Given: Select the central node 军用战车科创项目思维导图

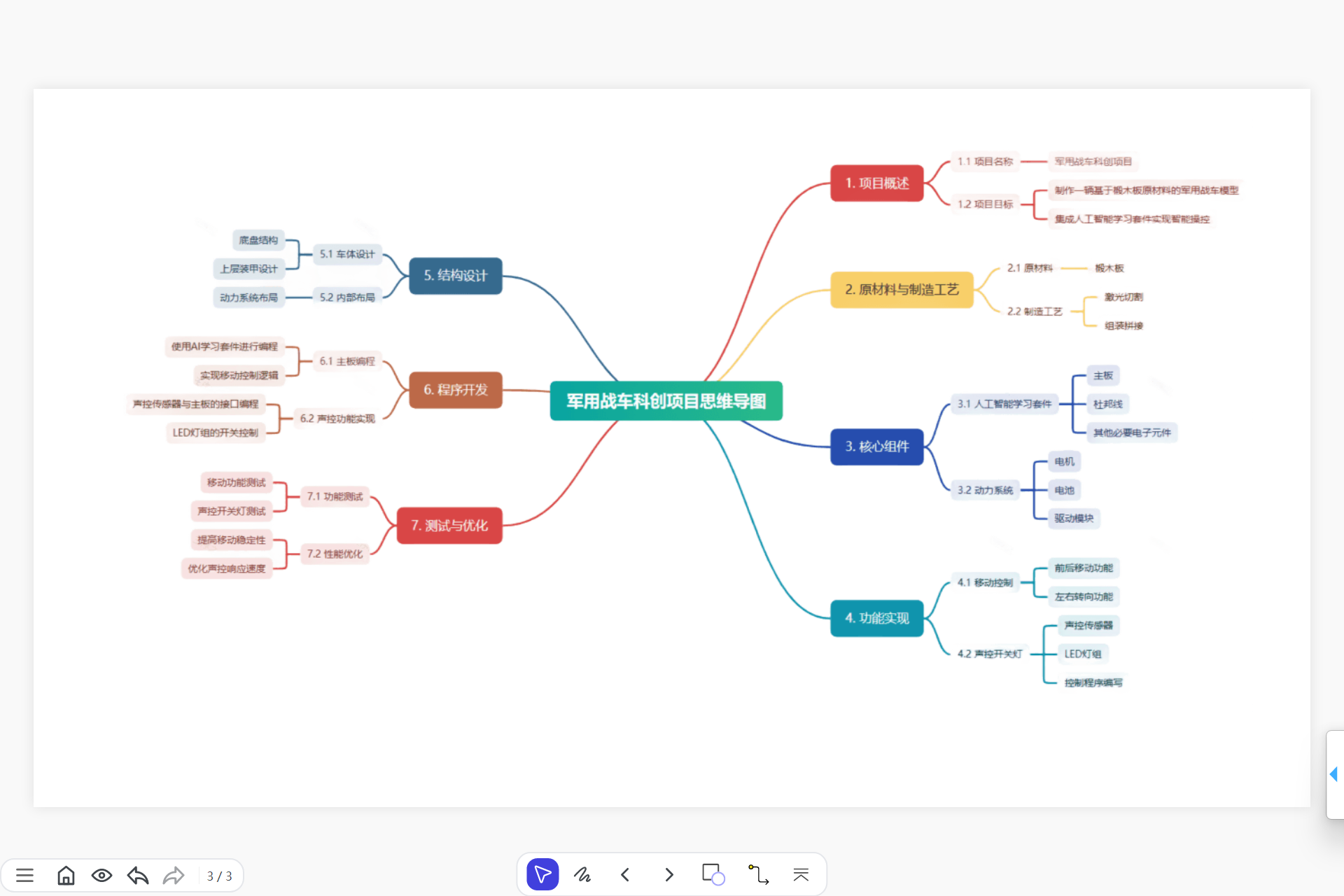Looking at the screenshot, I should (666, 401).
